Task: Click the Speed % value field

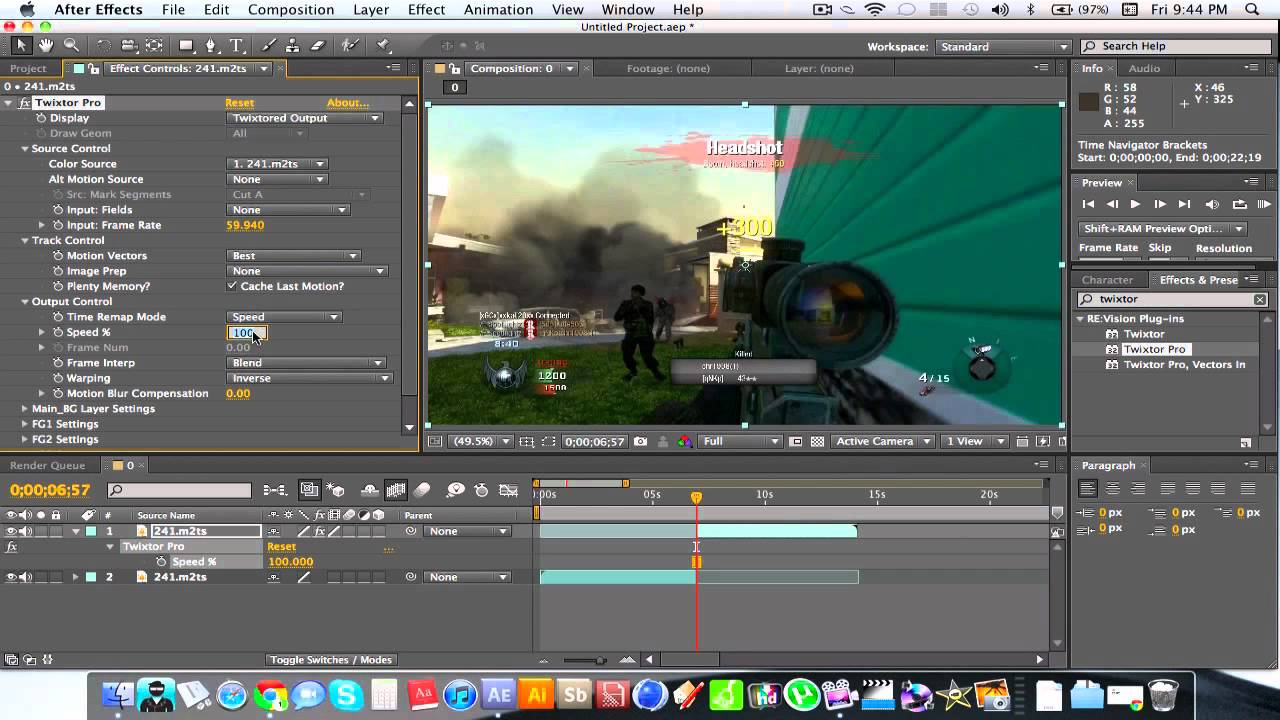Action: (246, 333)
